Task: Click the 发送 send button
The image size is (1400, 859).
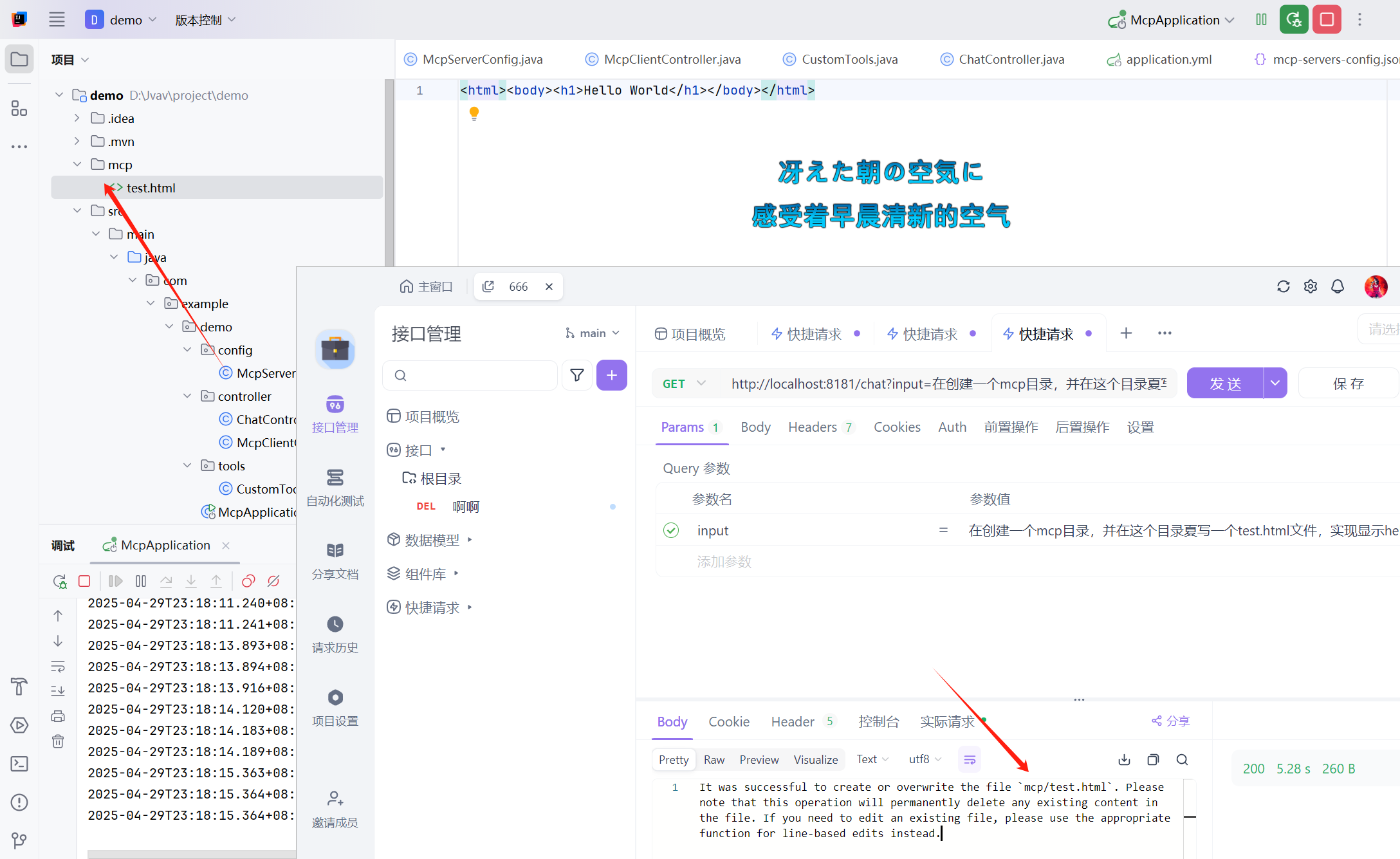Action: 1225,383
